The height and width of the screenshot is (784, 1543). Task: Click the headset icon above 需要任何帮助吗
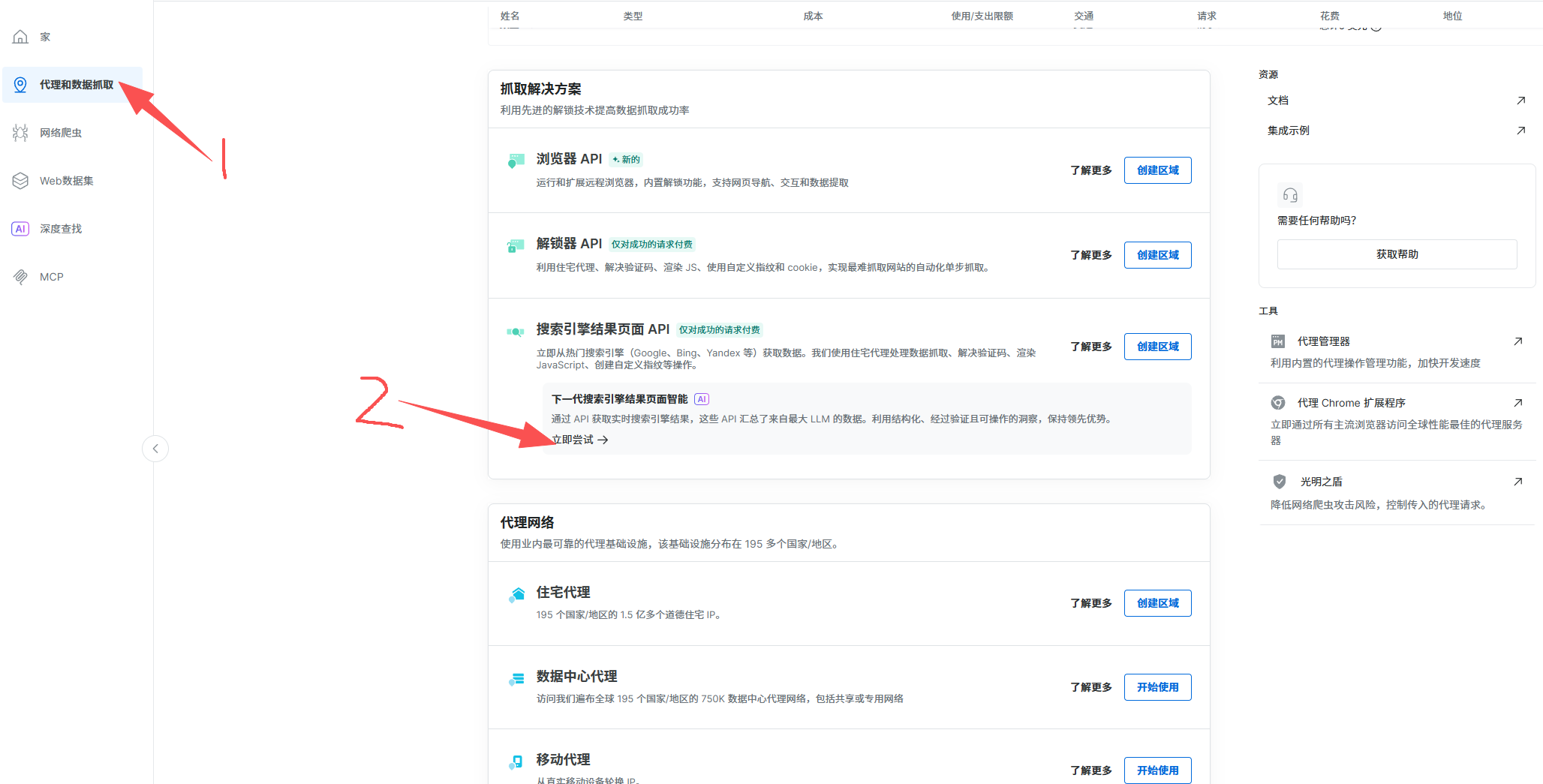(x=1290, y=194)
